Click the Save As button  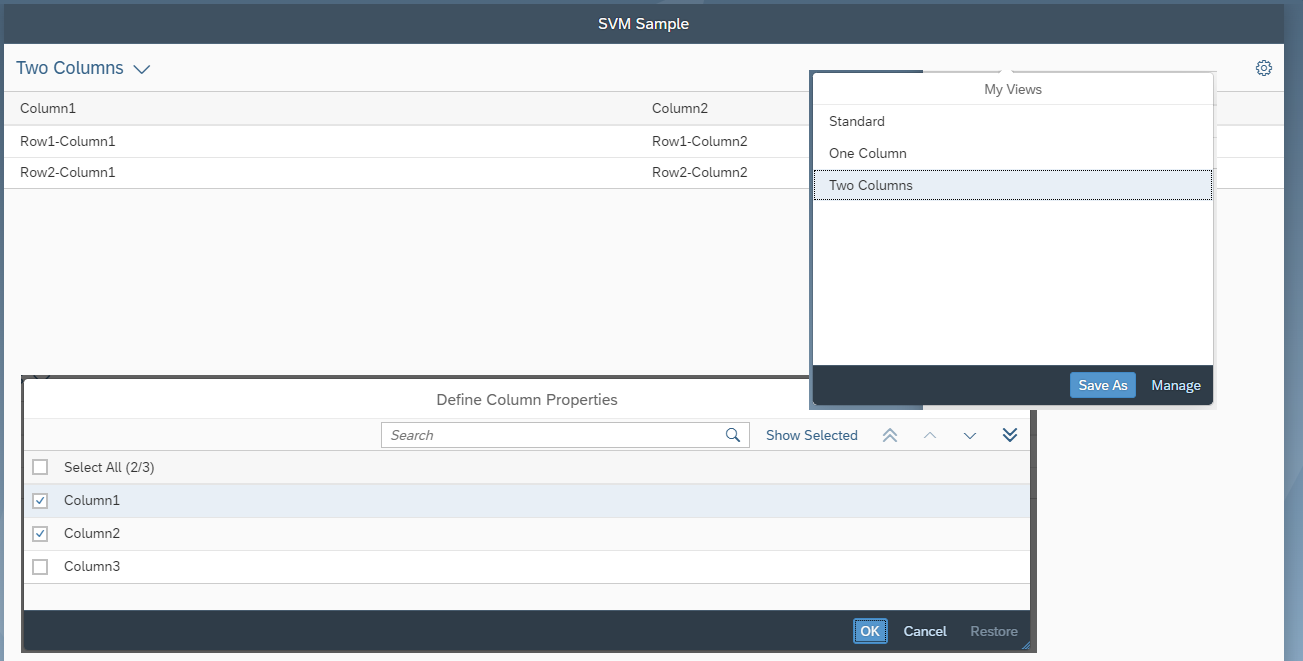pyautogui.click(x=1103, y=385)
